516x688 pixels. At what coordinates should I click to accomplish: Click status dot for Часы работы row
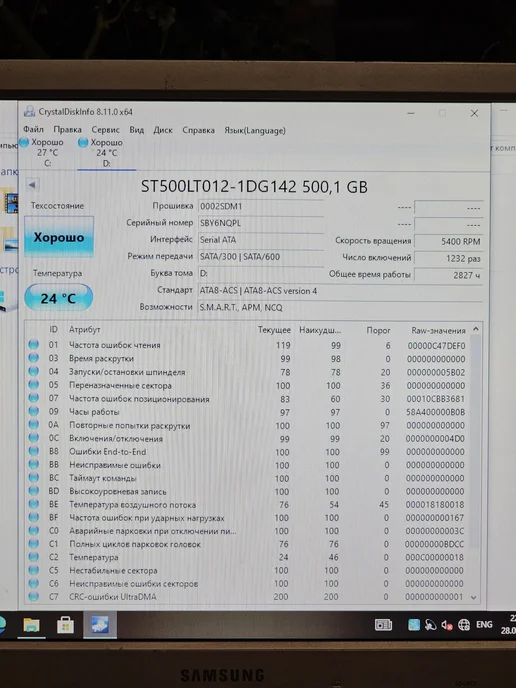[33, 411]
